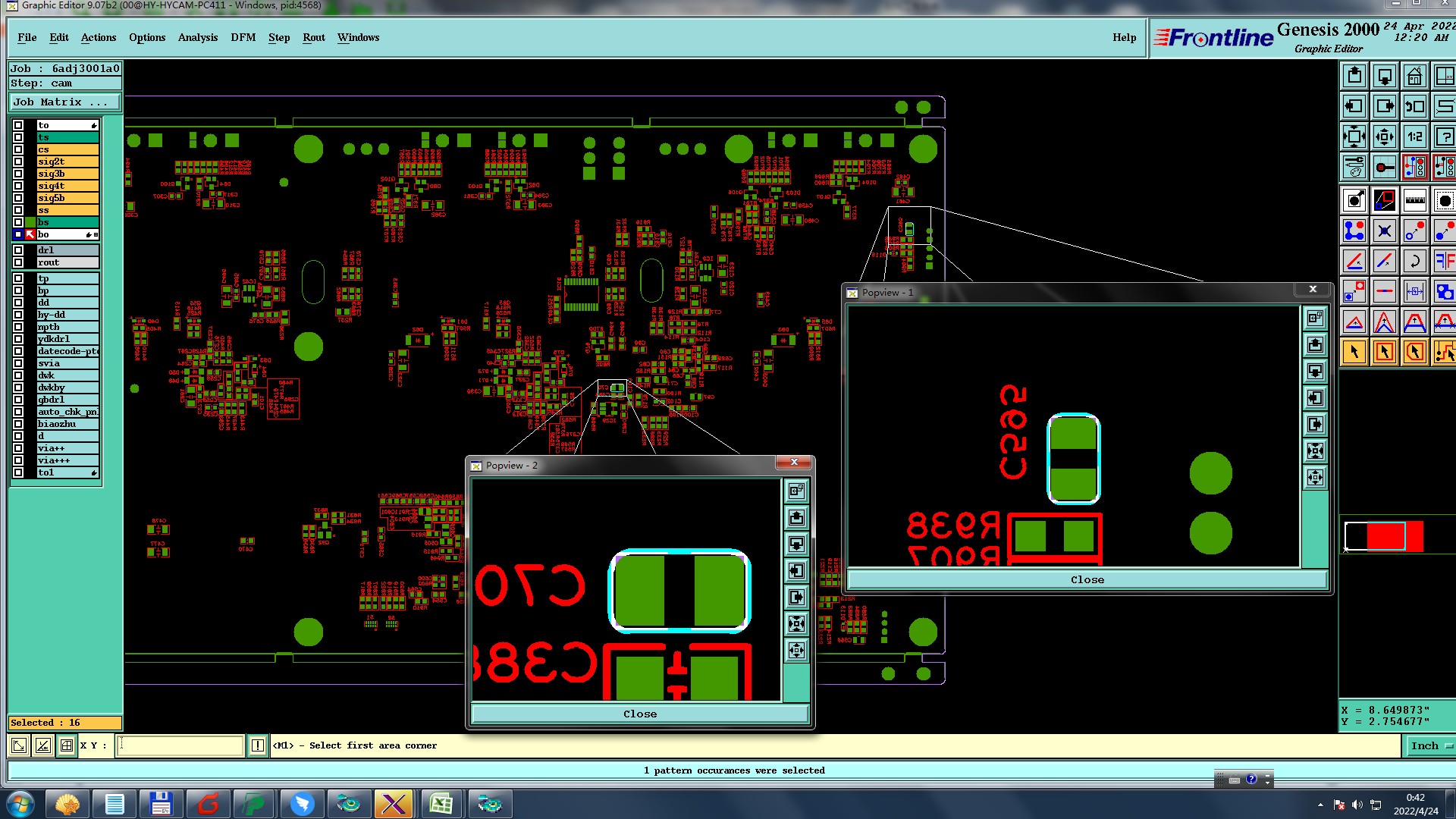Viewport: 1456px width, 819px height.
Task: Open the Job Matrix selector
Action: [x=64, y=102]
